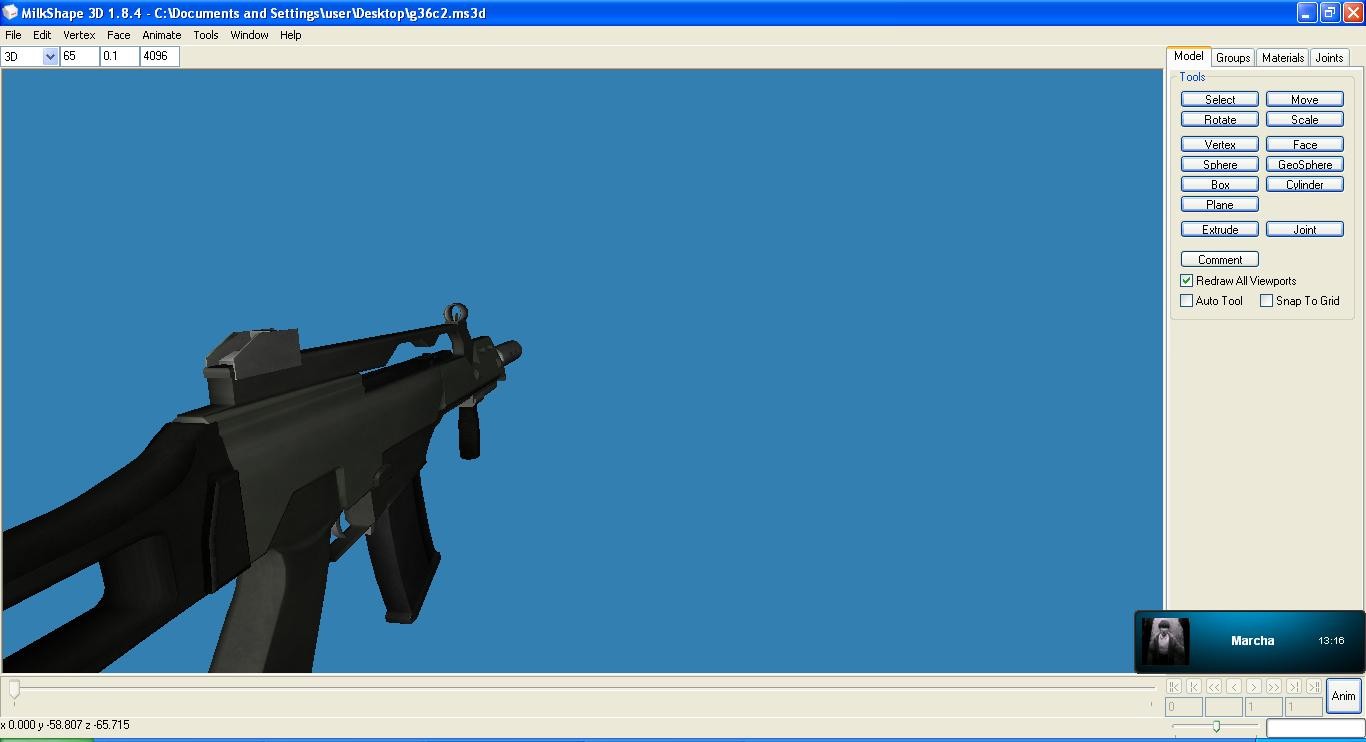The width and height of the screenshot is (1366, 742).
Task: Enable the Snap To Grid checkbox
Action: 1267,301
